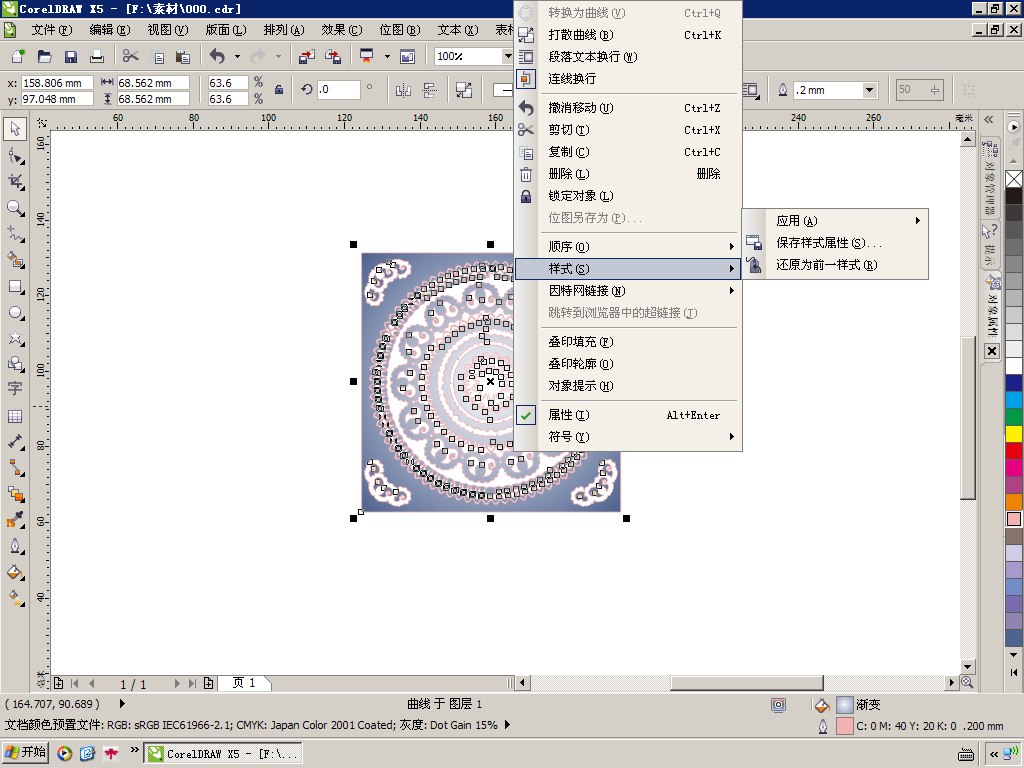
Task: Expand the 因特网链接(N) submenu
Action: pyautogui.click(x=628, y=291)
